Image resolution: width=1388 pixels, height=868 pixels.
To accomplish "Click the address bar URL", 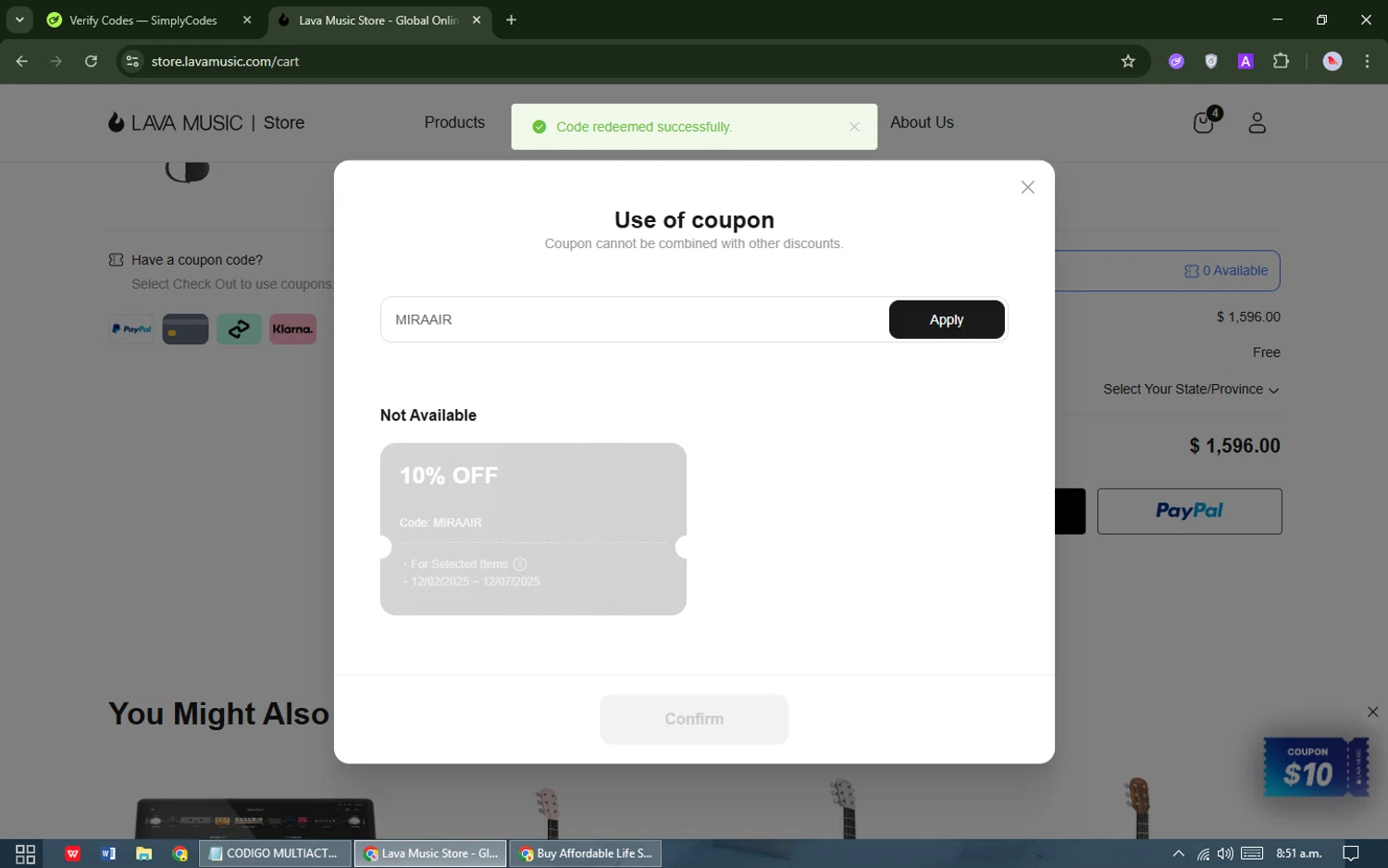I will coord(226,61).
